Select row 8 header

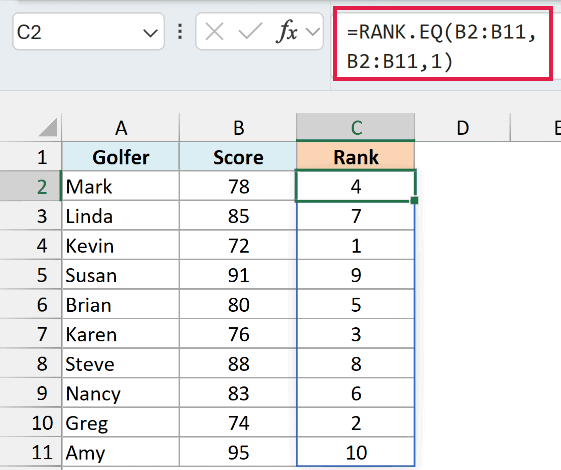click(x=31, y=363)
